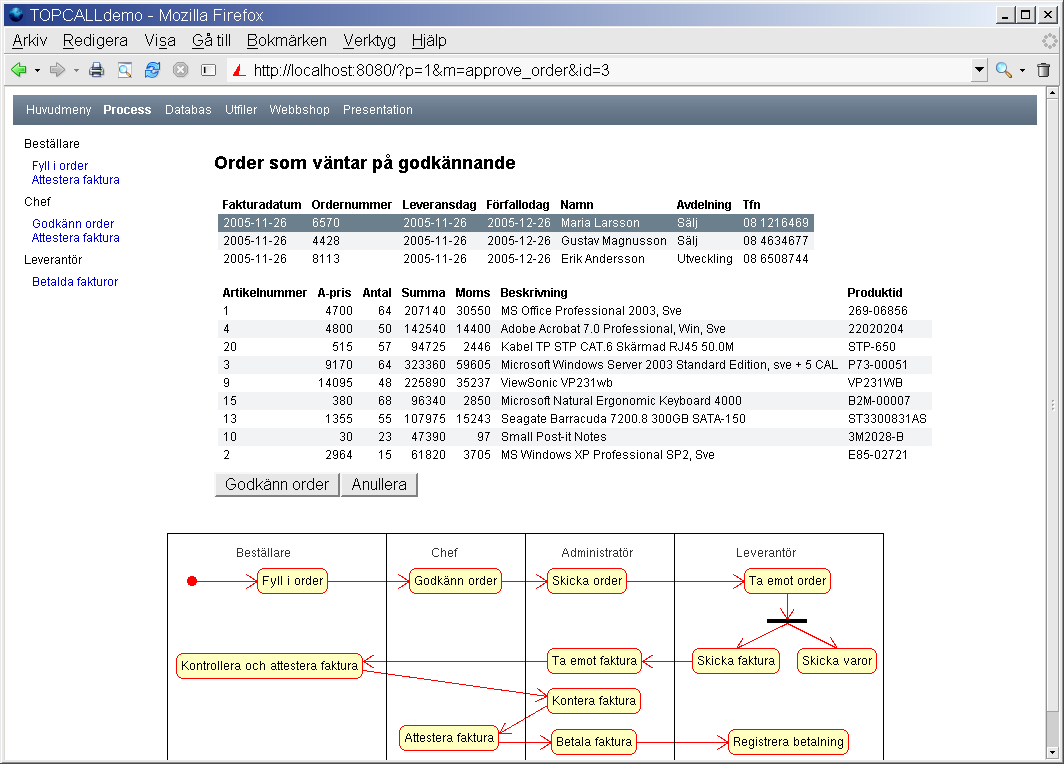The height and width of the screenshot is (764, 1064).
Task: Click the grey Stop loading button
Action: coord(180,70)
